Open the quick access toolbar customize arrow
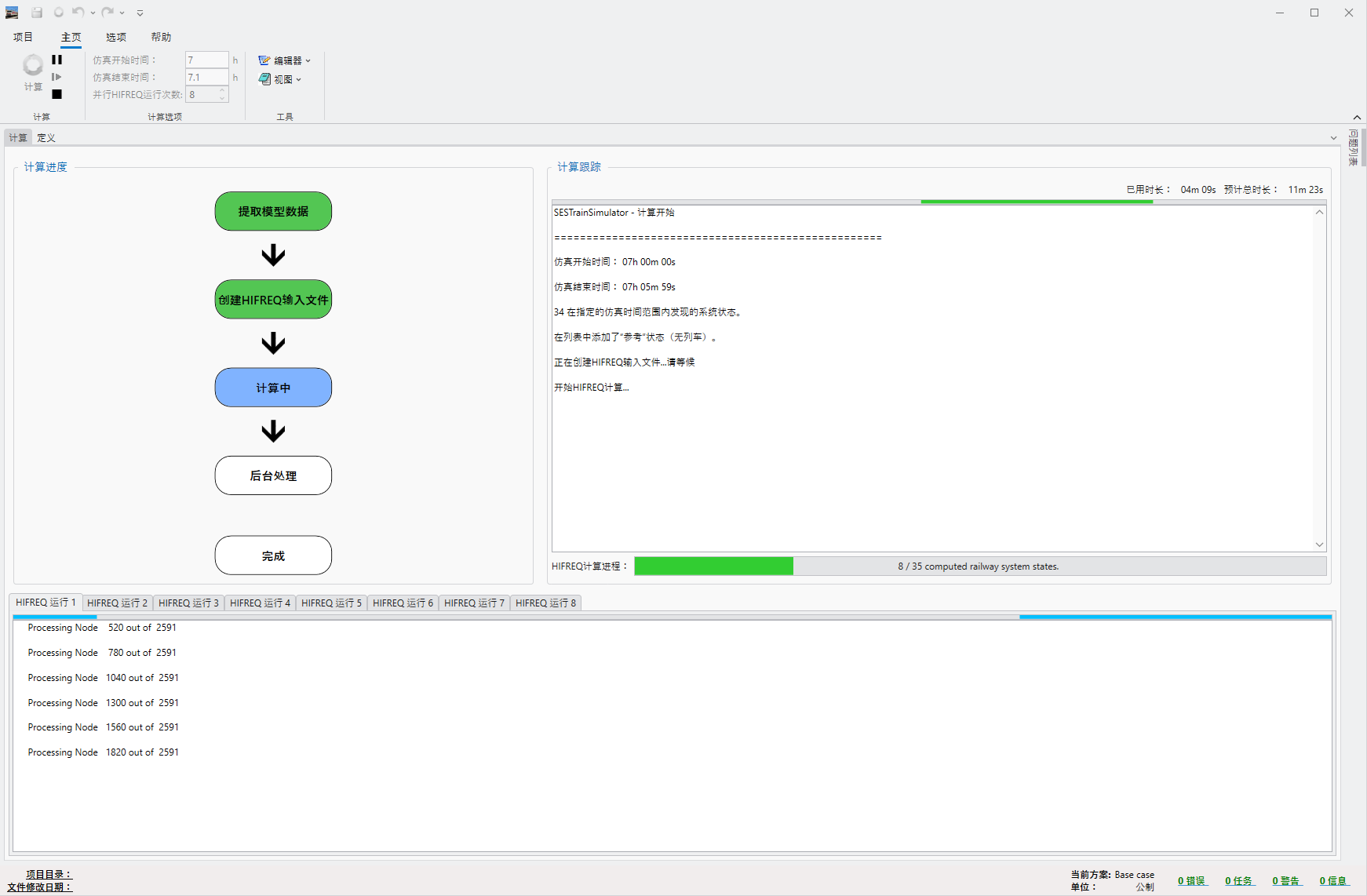 [140, 13]
